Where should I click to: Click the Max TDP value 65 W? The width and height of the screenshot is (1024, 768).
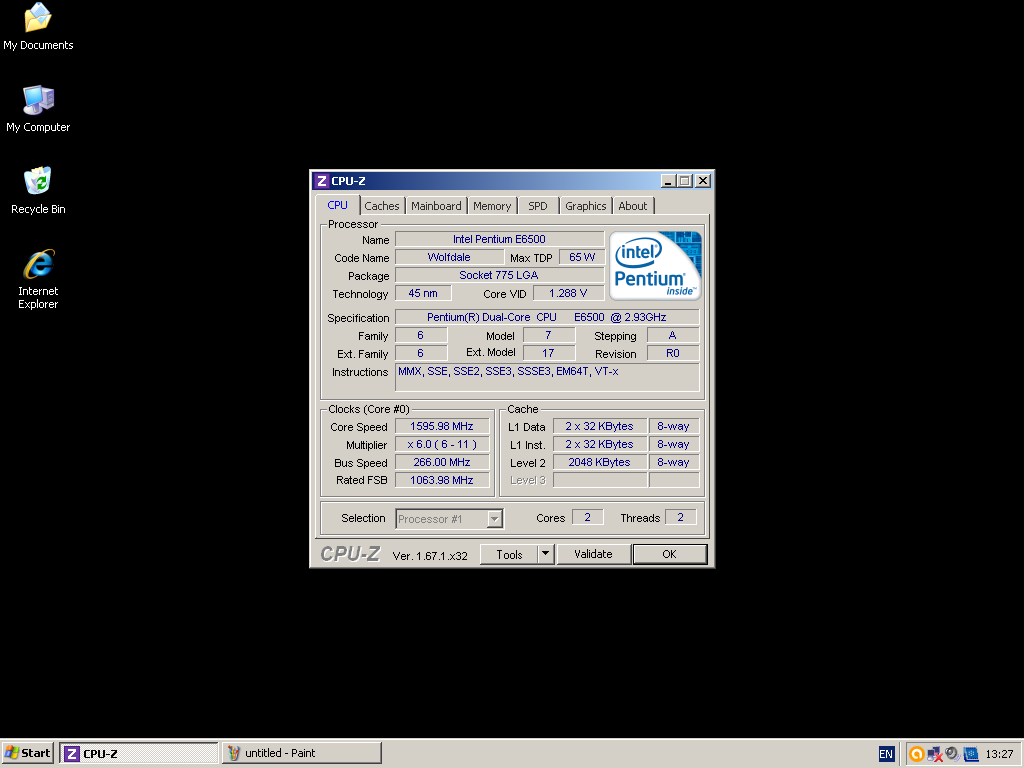pyautogui.click(x=582, y=257)
